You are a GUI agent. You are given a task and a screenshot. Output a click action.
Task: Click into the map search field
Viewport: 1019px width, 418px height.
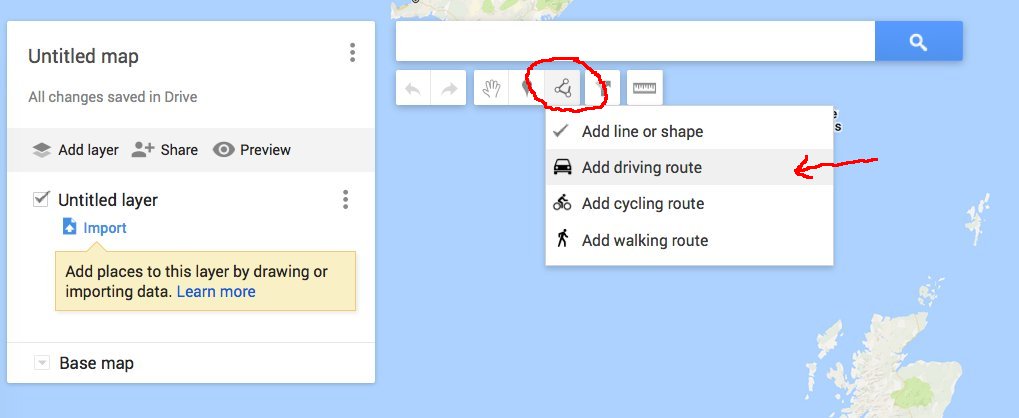635,42
